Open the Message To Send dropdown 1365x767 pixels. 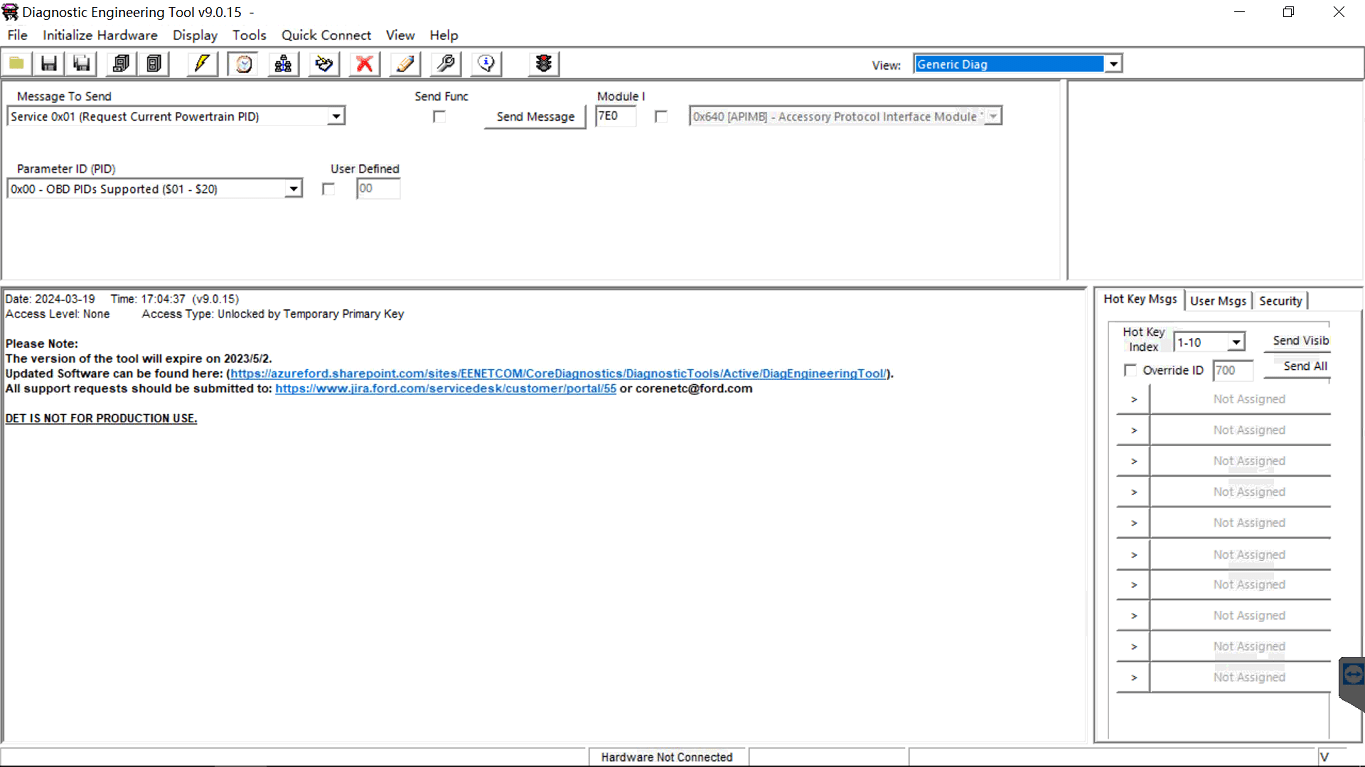(336, 117)
